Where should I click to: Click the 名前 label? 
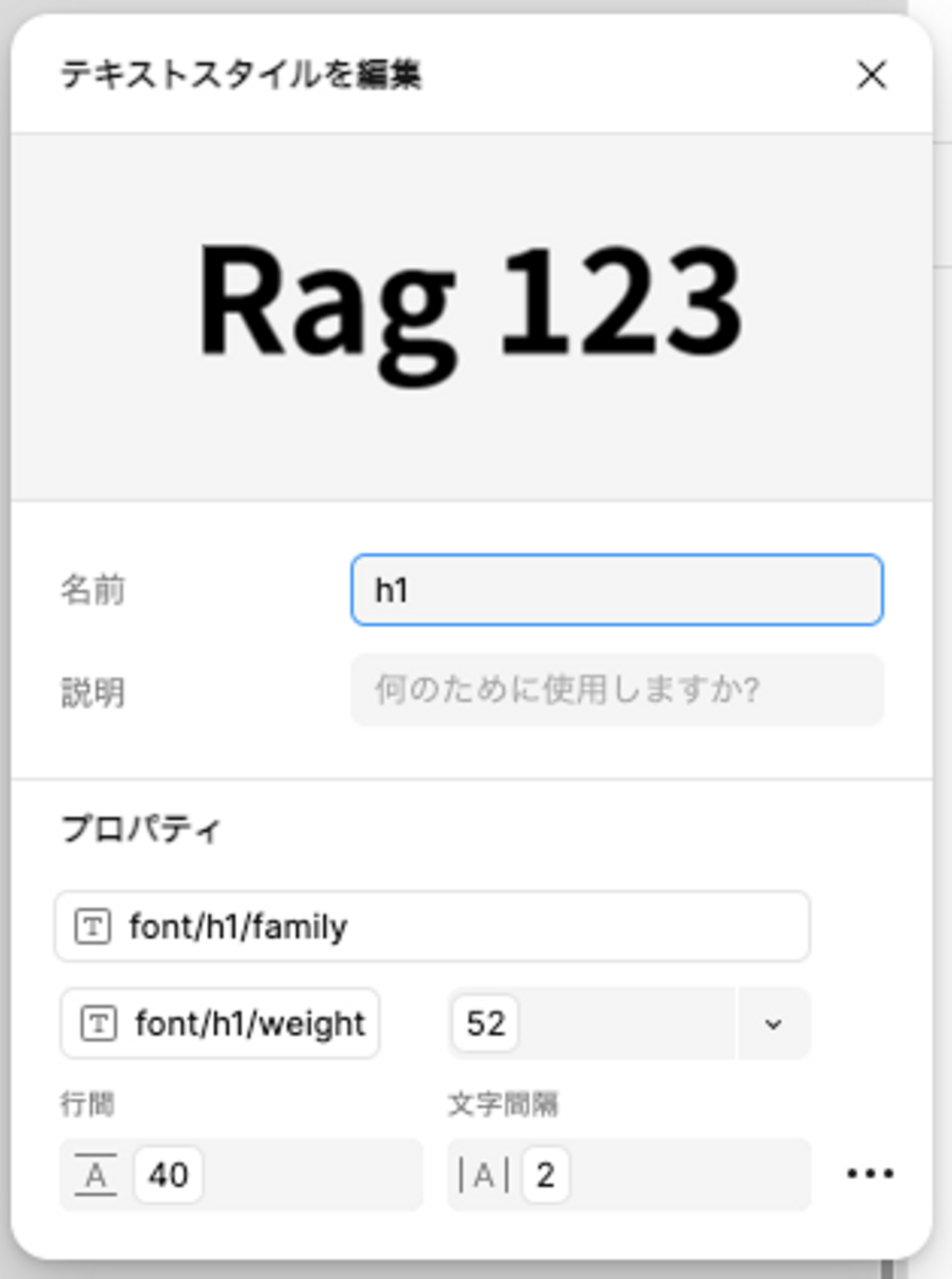[x=93, y=590]
